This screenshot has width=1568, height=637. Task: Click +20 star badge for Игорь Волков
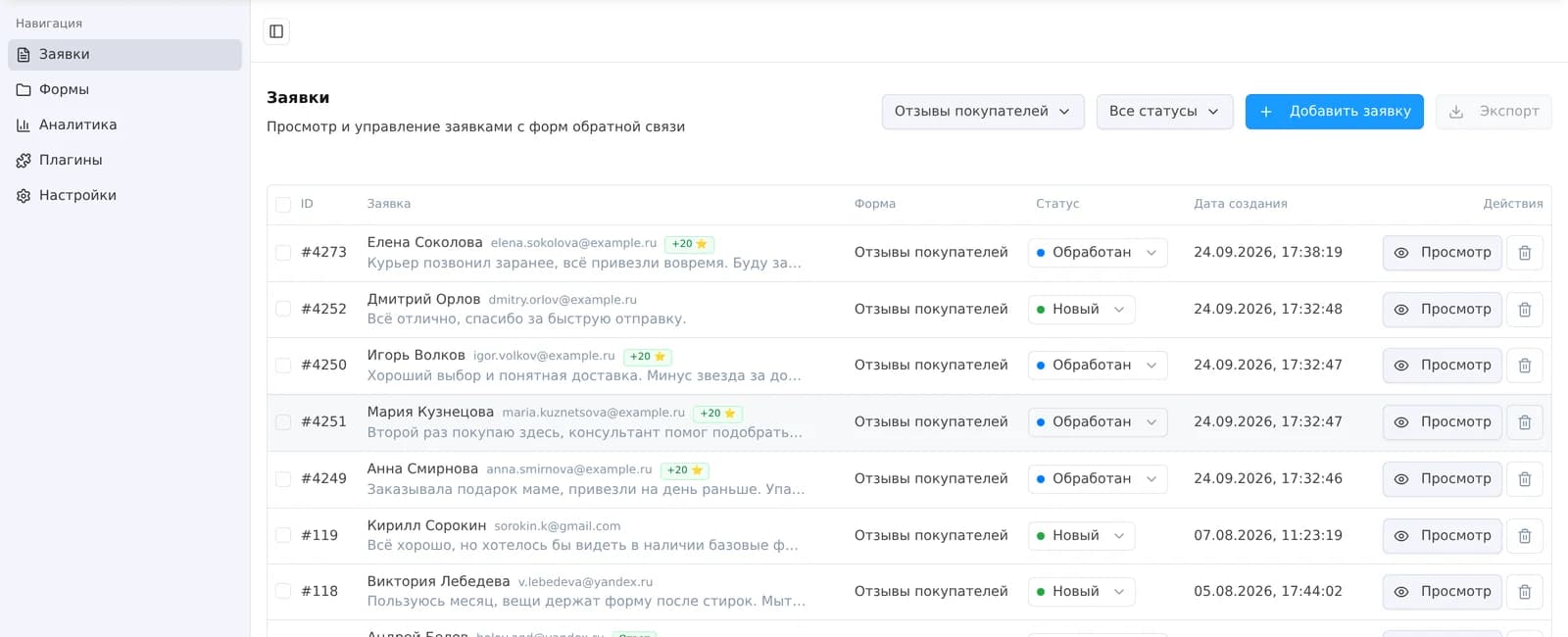648,357
